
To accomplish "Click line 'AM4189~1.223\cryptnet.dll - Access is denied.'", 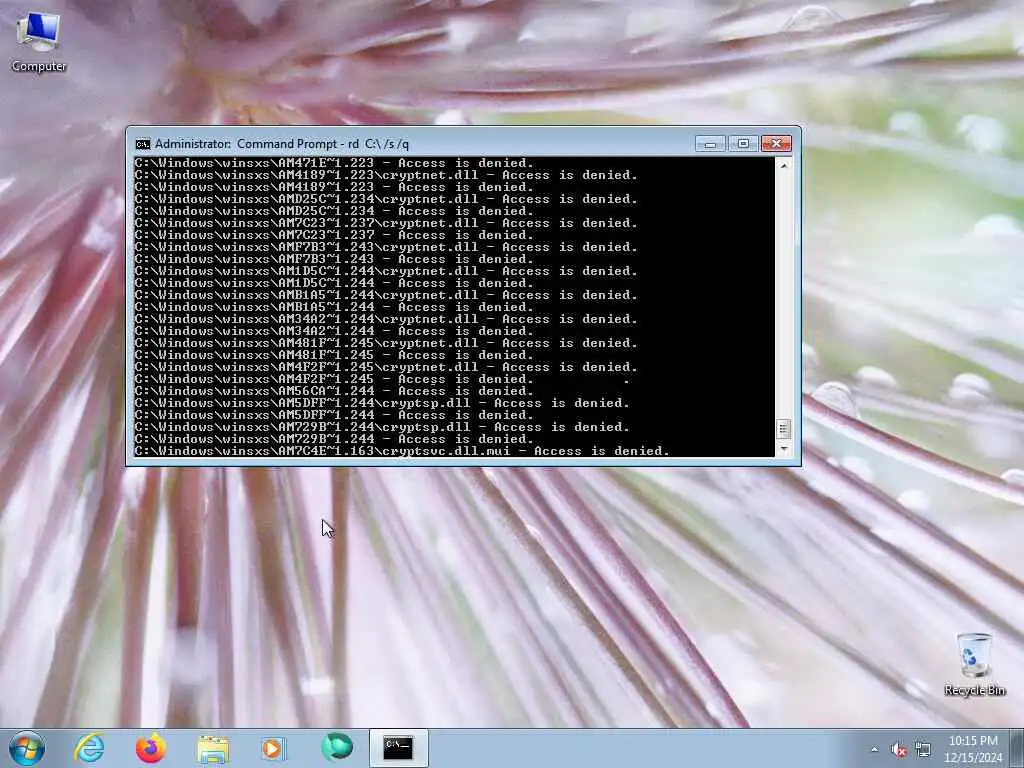I will click(386, 175).
